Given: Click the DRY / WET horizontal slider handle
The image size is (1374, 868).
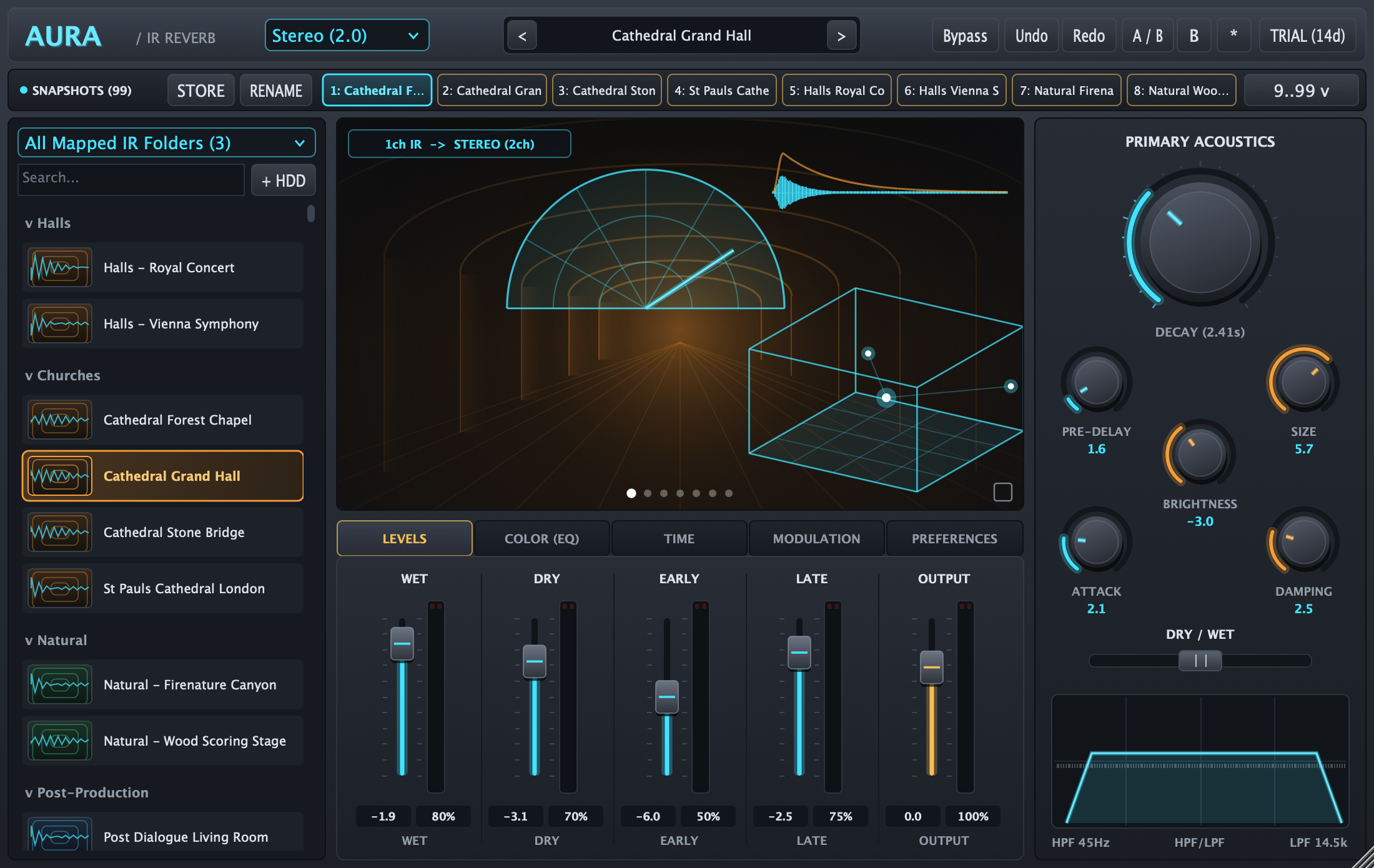Looking at the screenshot, I should pyautogui.click(x=1200, y=661).
